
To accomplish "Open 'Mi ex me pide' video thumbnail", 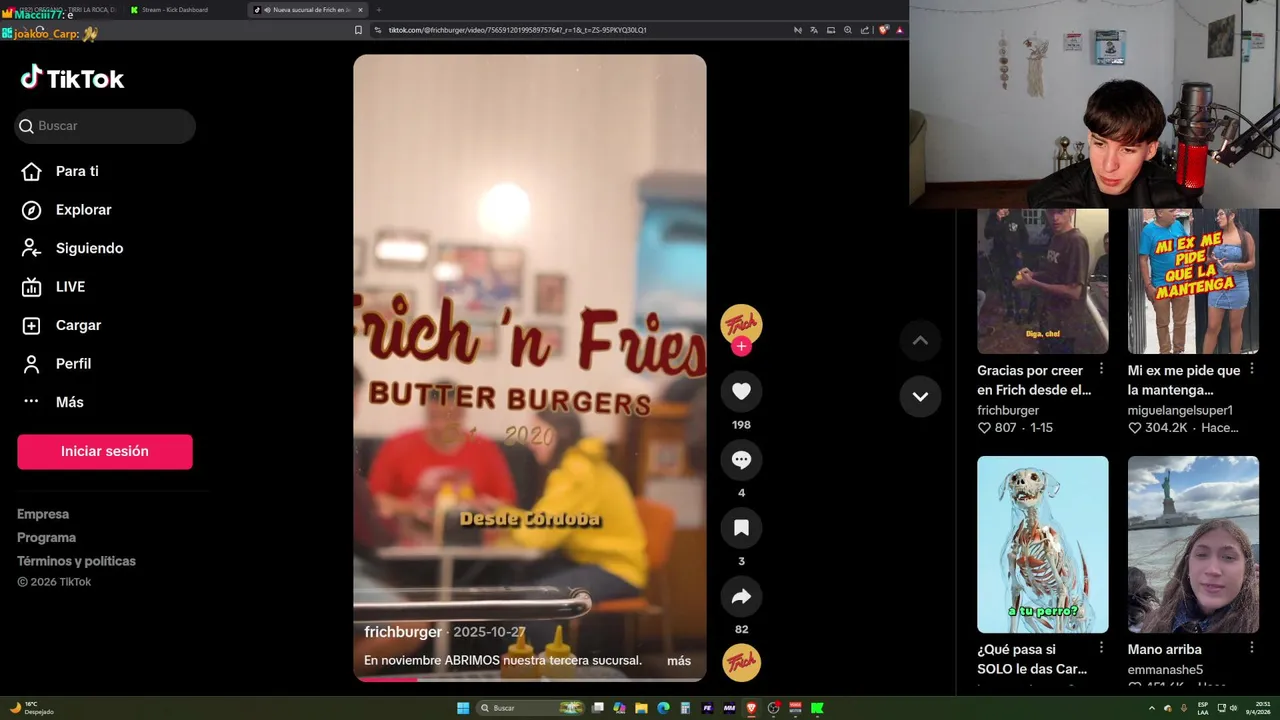I will (1193, 281).
